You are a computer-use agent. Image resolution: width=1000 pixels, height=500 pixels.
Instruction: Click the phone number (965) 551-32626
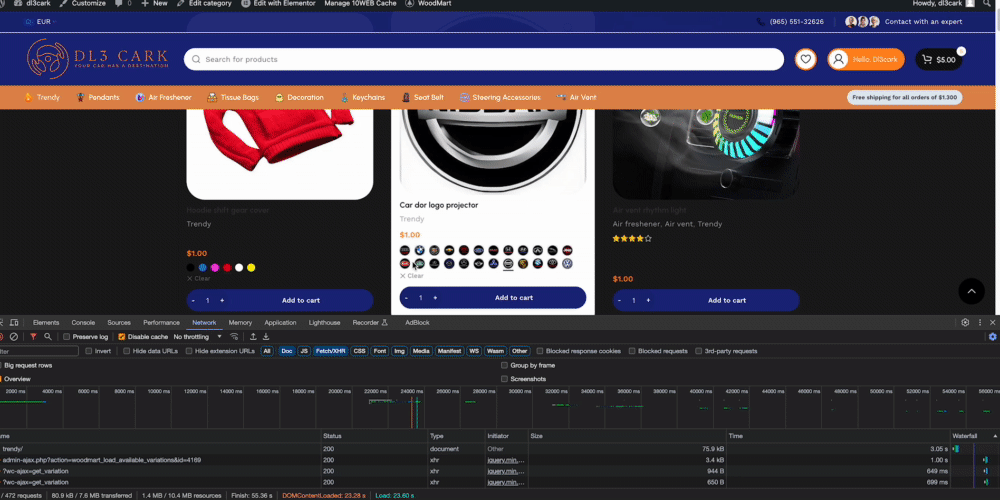coord(797,22)
